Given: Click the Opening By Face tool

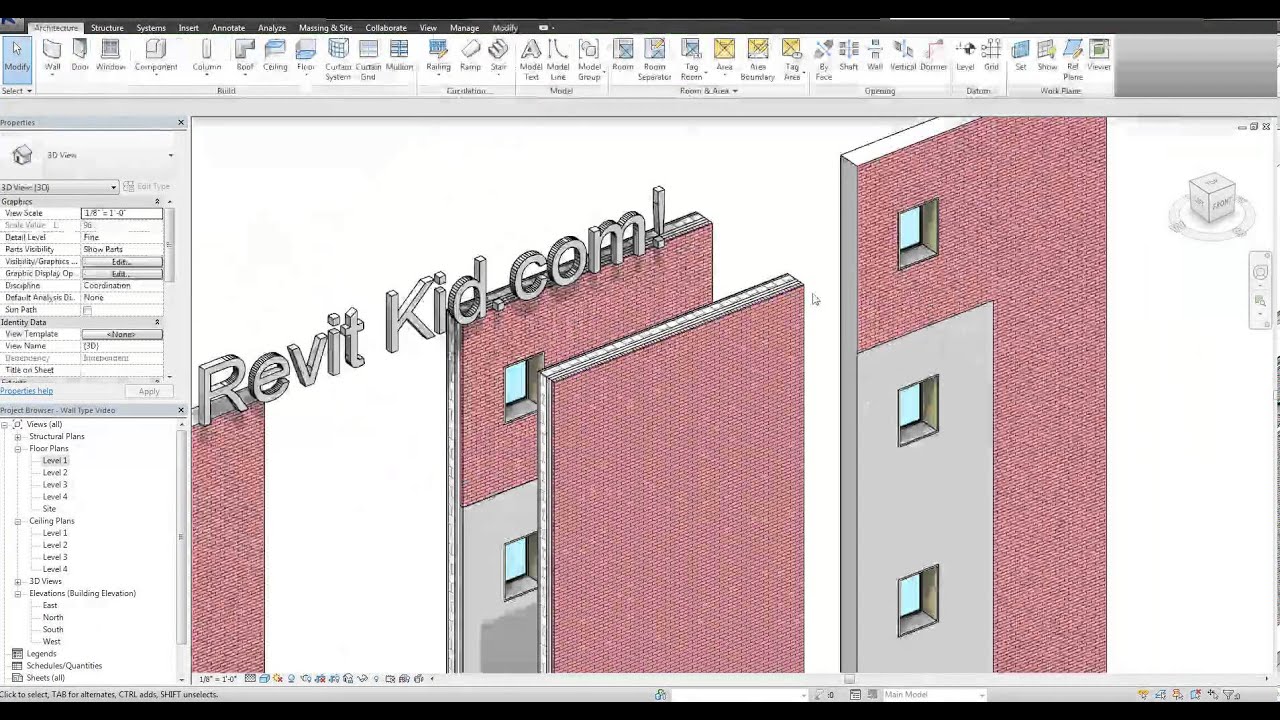Looking at the screenshot, I should (823, 60).
